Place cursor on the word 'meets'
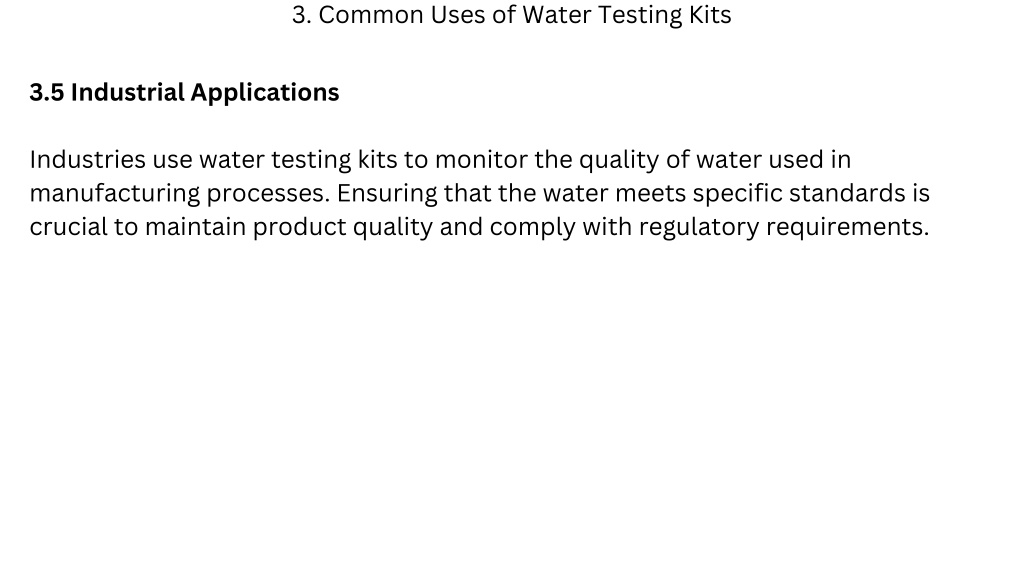1024x576 pixels. click(650, 194)
